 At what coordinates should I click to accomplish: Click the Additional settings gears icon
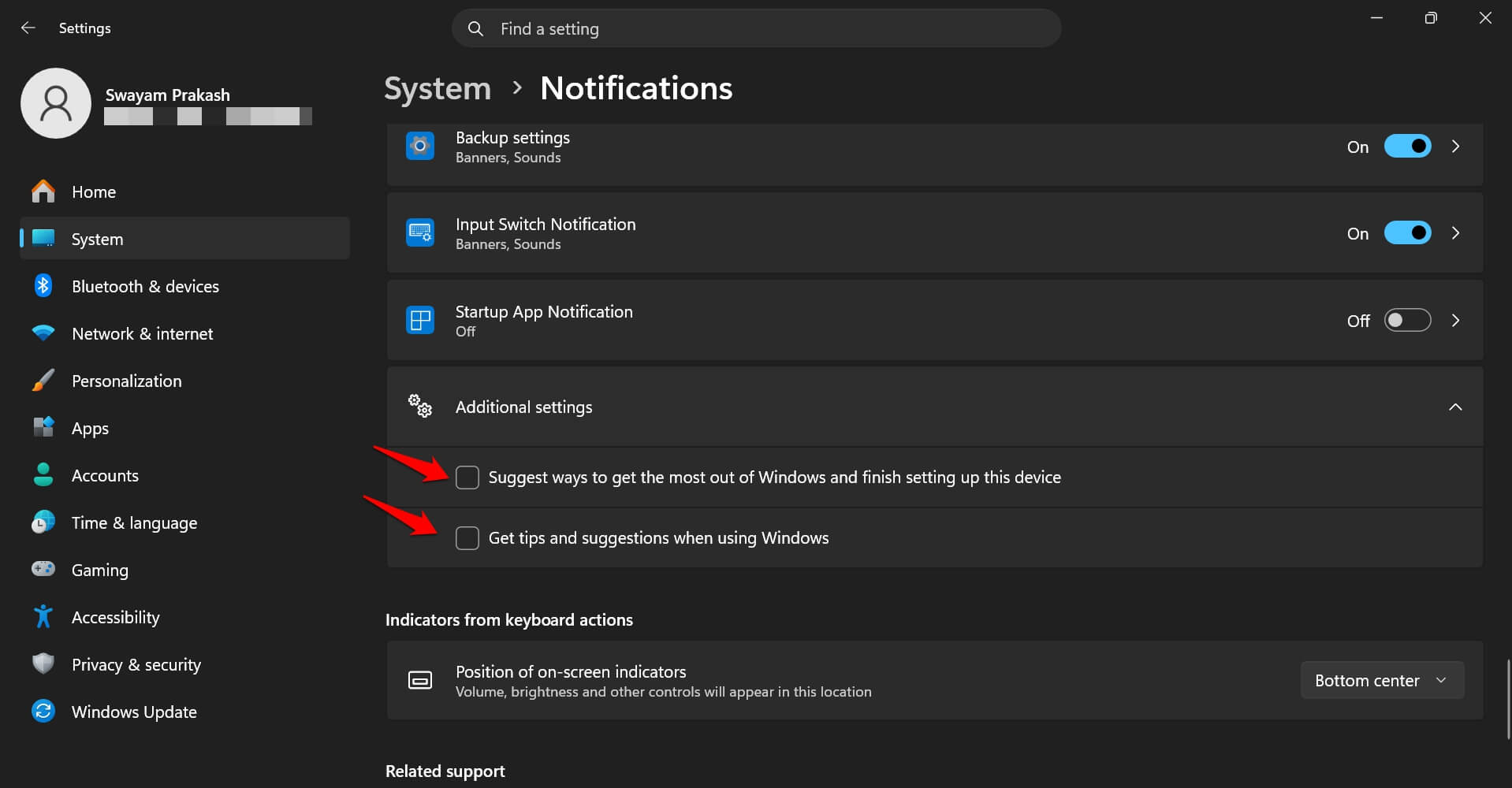[420, 406]
